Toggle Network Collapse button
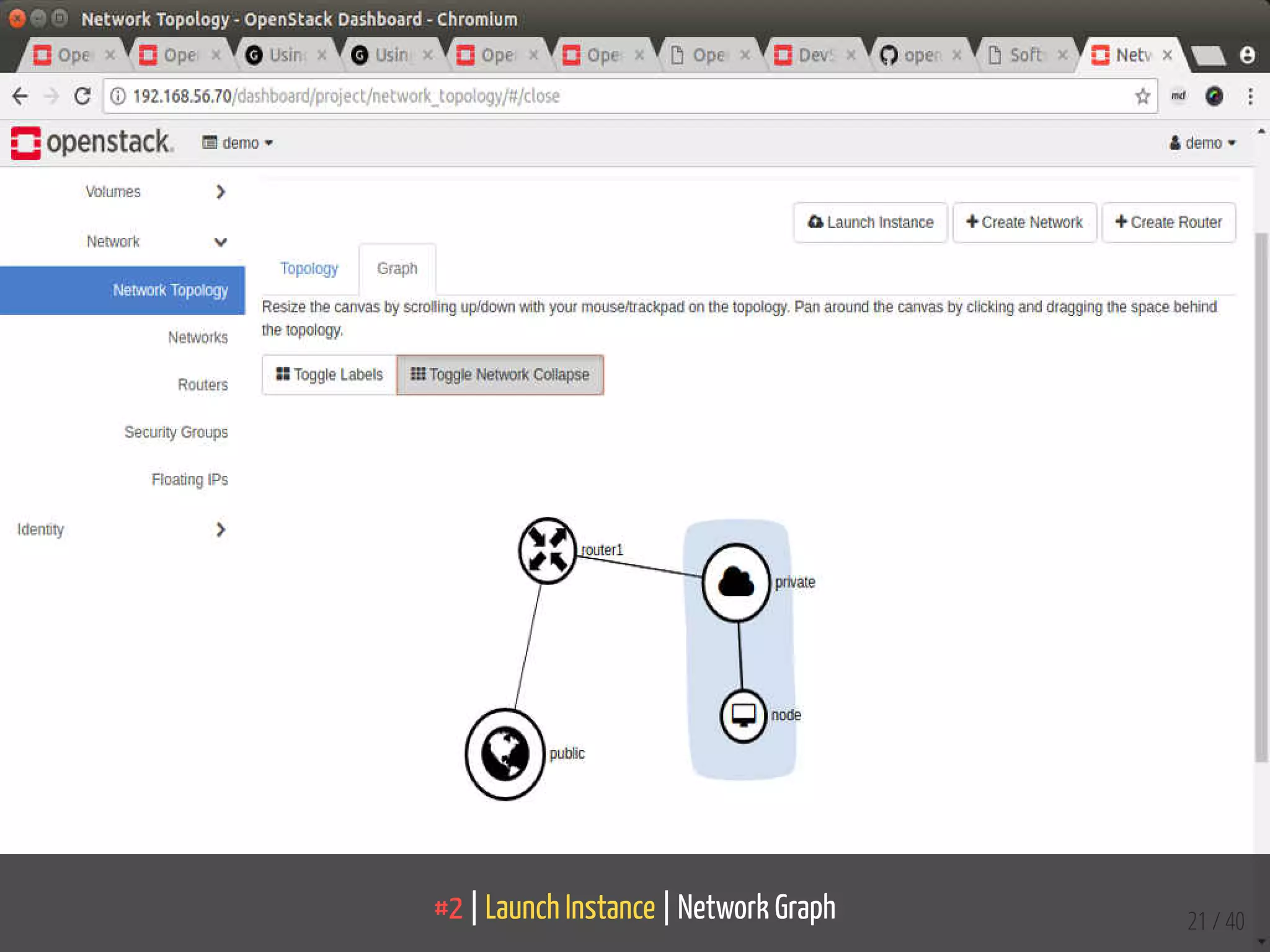Viewport: 1270px width, 952px height. click(500, 374)
